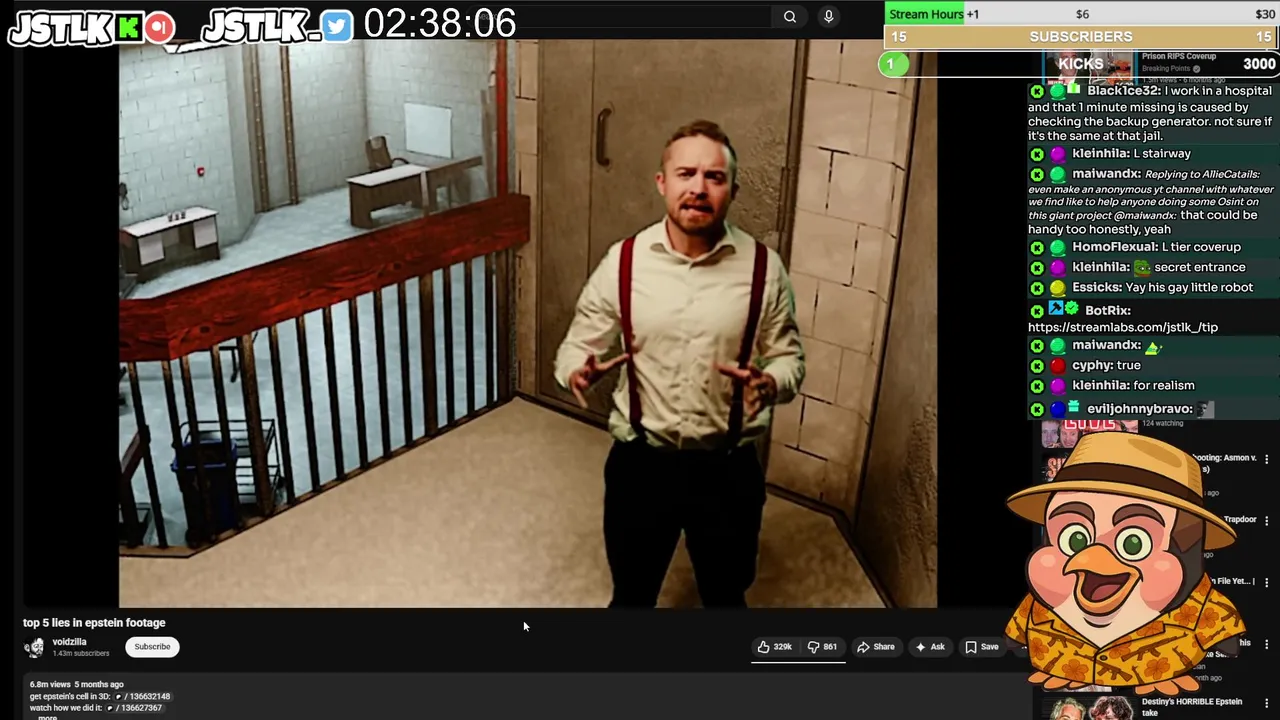Click the chat message 'L stairway'
Viewport: 1280px width, 720px height.
pos(1162,154)
